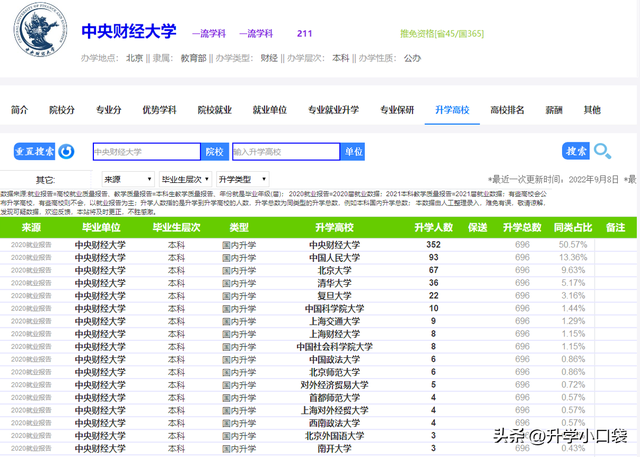This screenshot has width=640, height=457.
Task: Open the 来源 dropdown
Action: pyautogui.click(x=128, y=179)
